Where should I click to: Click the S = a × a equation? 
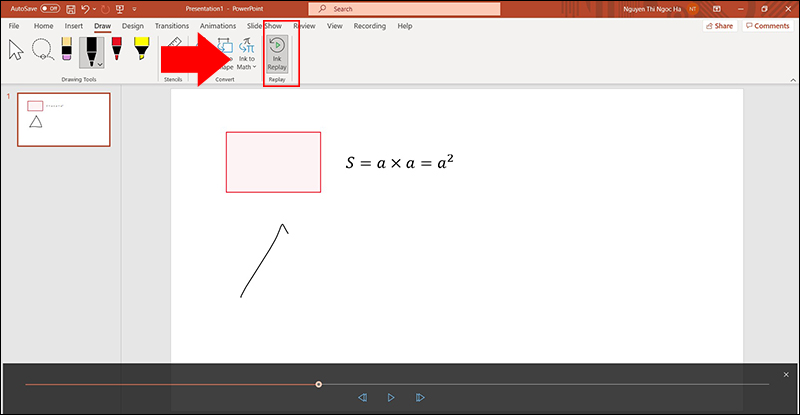point(399,162)
